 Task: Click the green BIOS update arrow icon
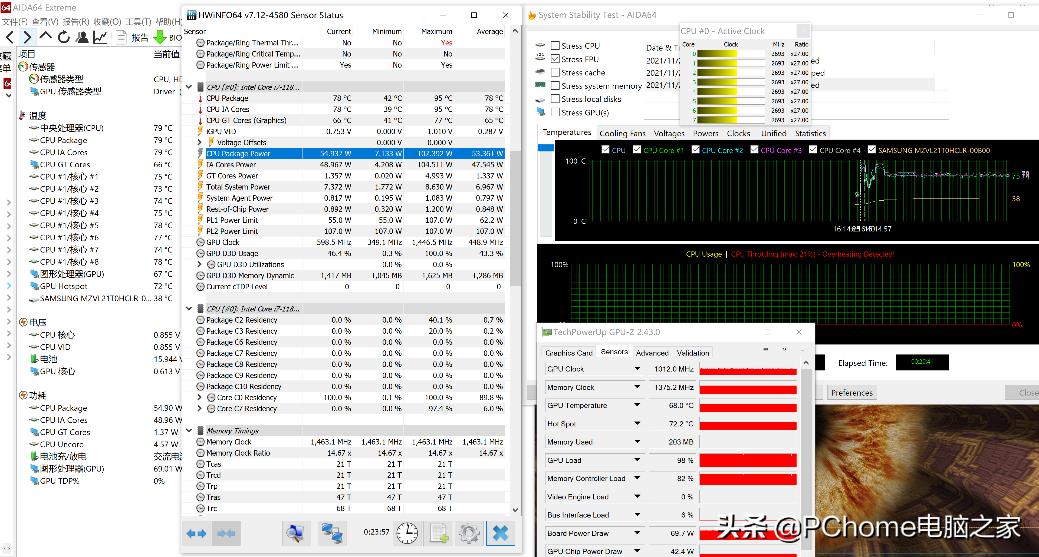(160, 37)
